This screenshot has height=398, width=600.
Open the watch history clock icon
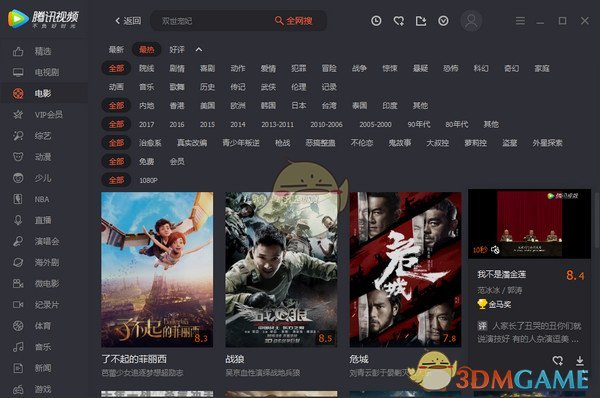376,21
